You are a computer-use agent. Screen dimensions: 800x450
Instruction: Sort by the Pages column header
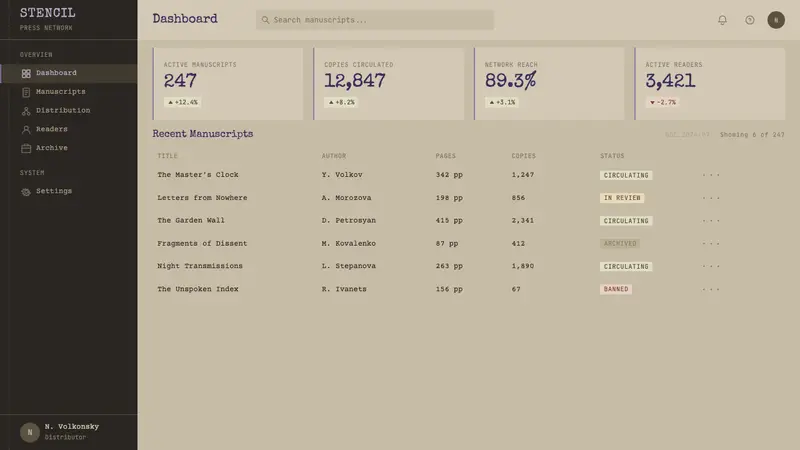[x=445, y=156]
